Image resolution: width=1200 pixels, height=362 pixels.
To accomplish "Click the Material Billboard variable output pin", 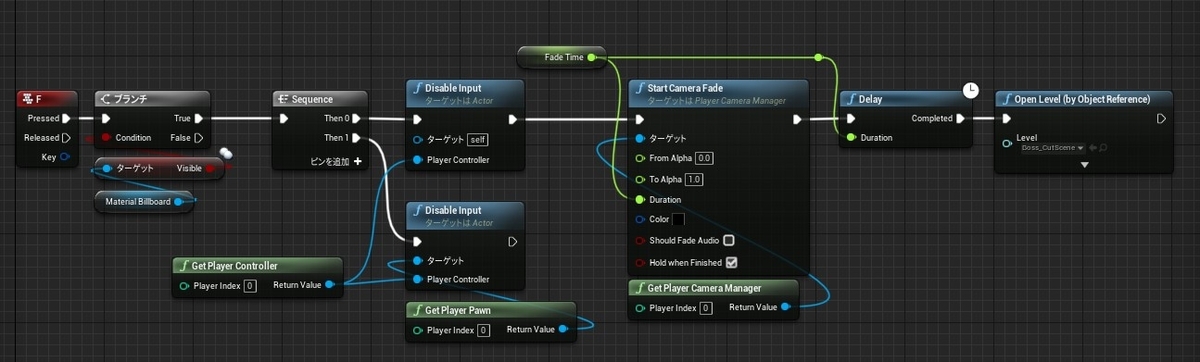I will coord(178,201).
